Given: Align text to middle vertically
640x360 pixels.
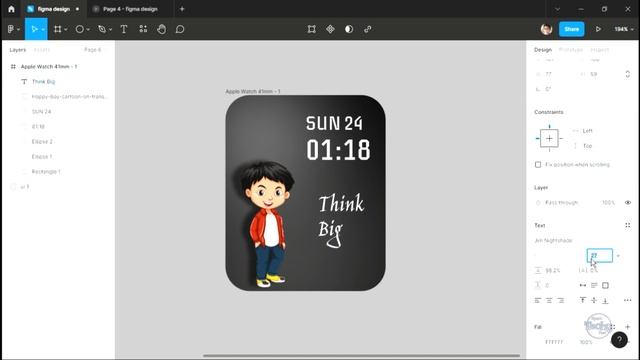Looking at the screenshot, I should 594,300.
